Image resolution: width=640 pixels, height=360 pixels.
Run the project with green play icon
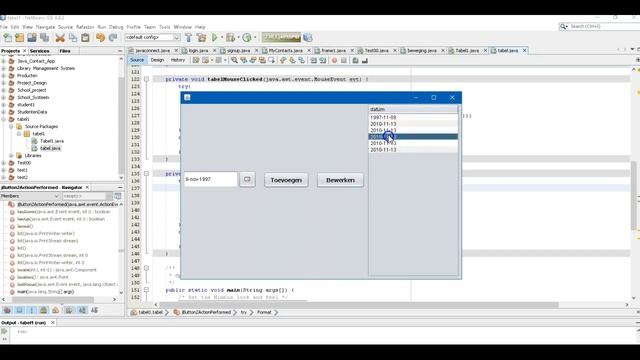click(x=215, y=38)
